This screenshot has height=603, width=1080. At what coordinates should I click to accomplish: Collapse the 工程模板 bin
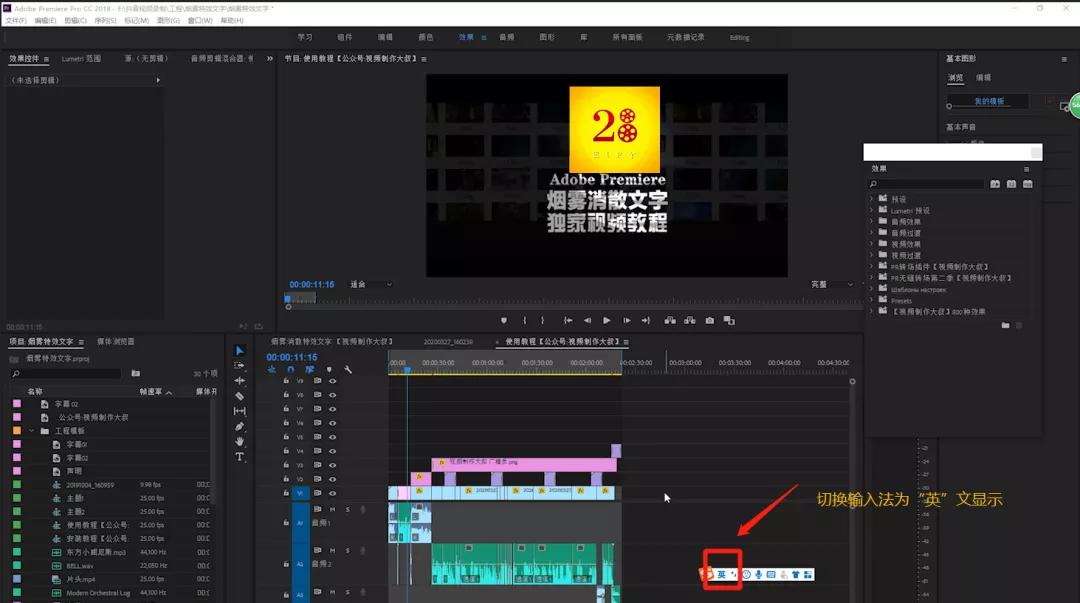coord(32,431)
